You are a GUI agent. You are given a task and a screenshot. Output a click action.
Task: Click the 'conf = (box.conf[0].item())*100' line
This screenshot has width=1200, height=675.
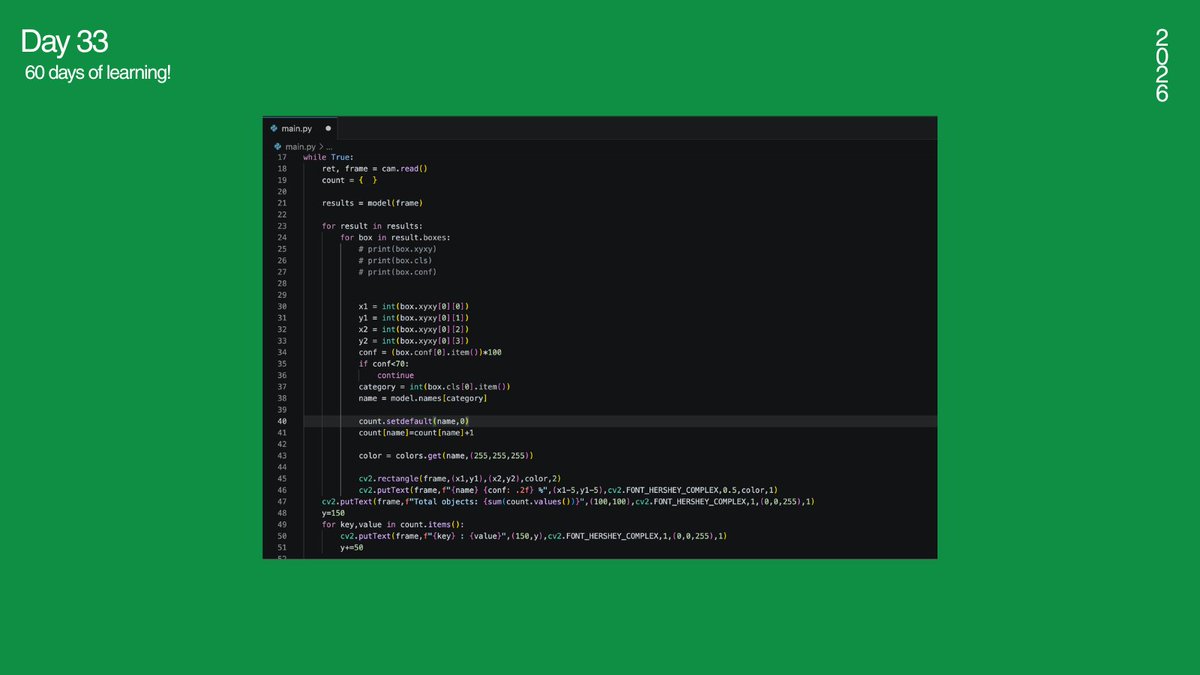tap(430, 352)
